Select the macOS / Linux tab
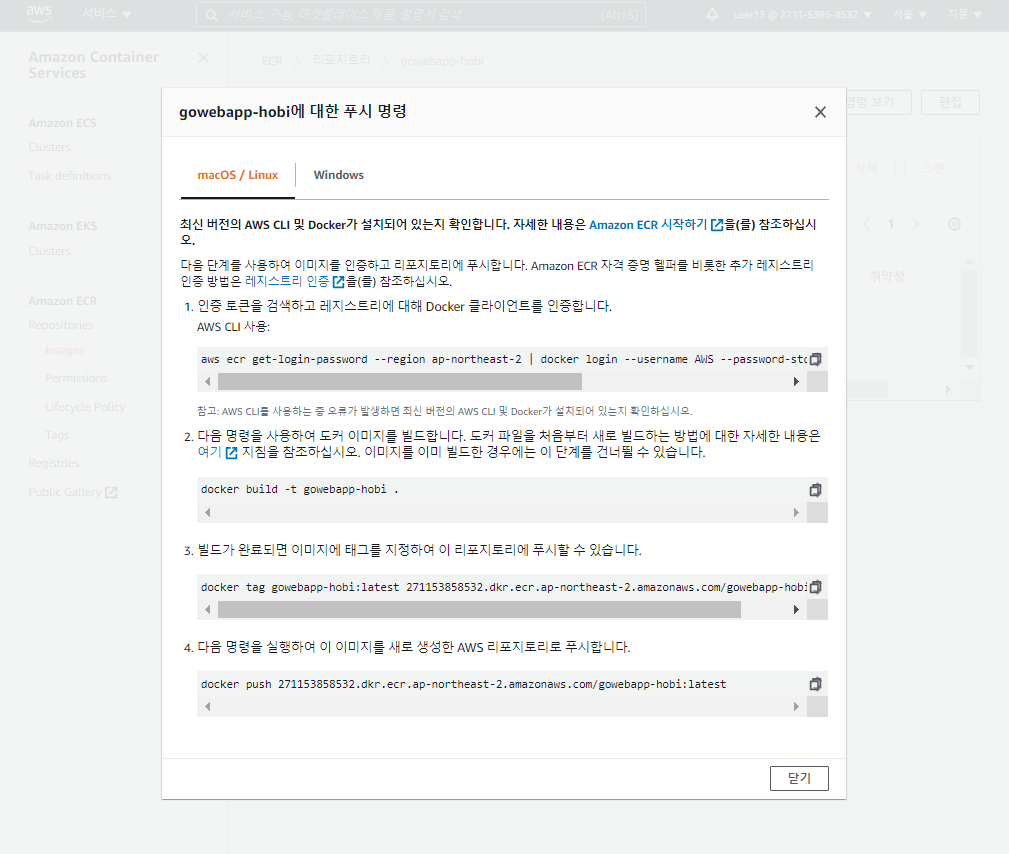The image size is (1009, 854). click(237, 175)
